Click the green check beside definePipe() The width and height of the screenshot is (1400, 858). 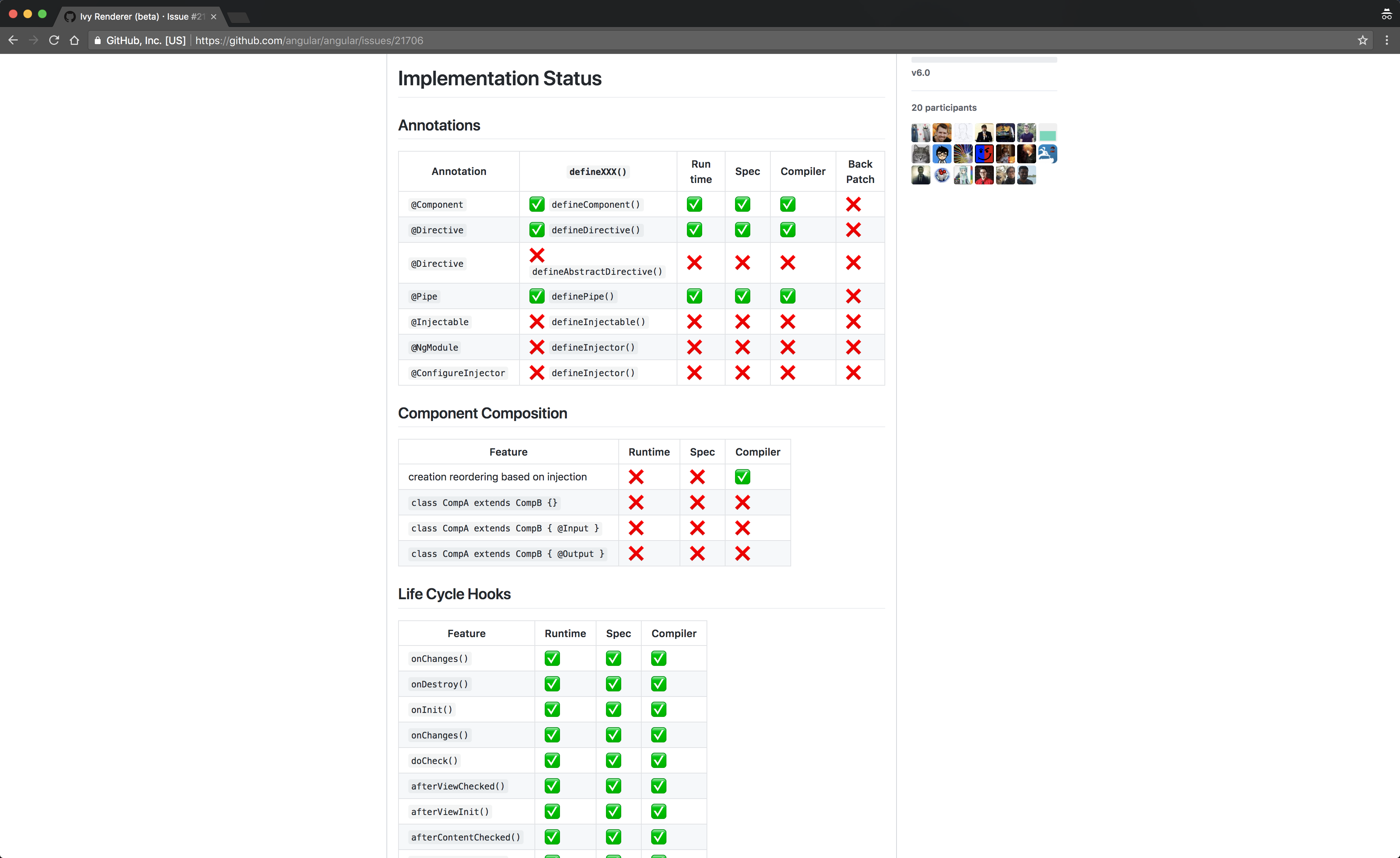537,296
